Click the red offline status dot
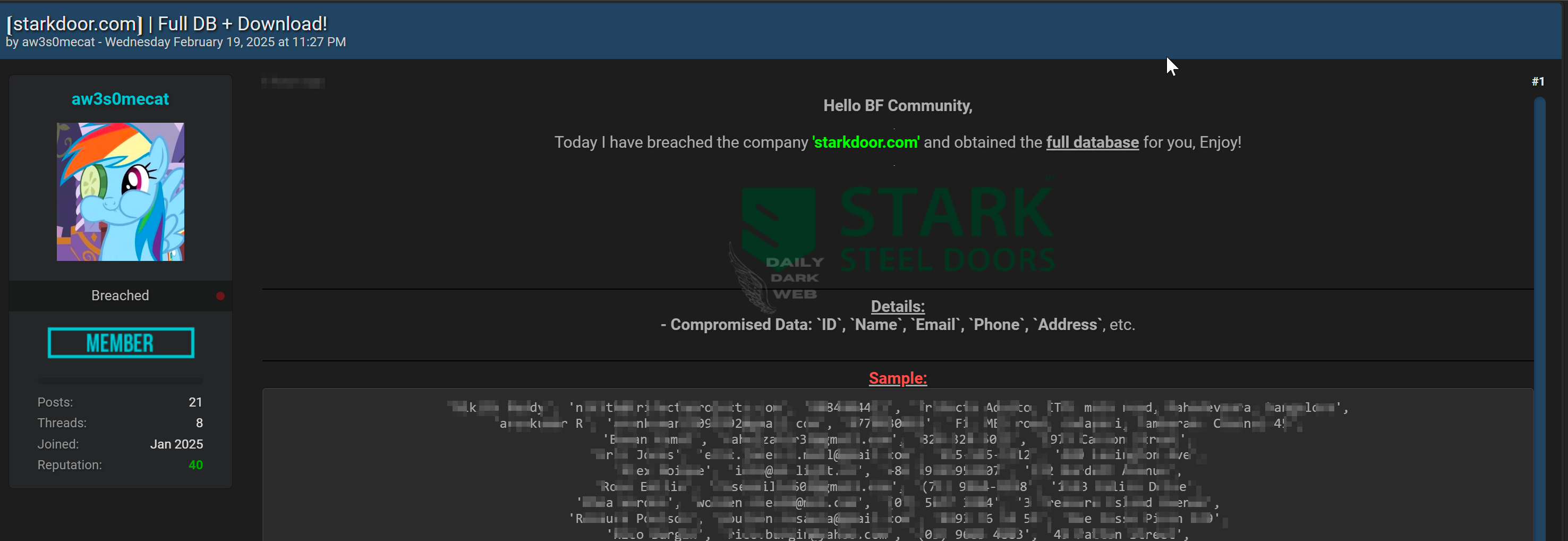This screenshot has height=541, width=1568. point(220,296)
